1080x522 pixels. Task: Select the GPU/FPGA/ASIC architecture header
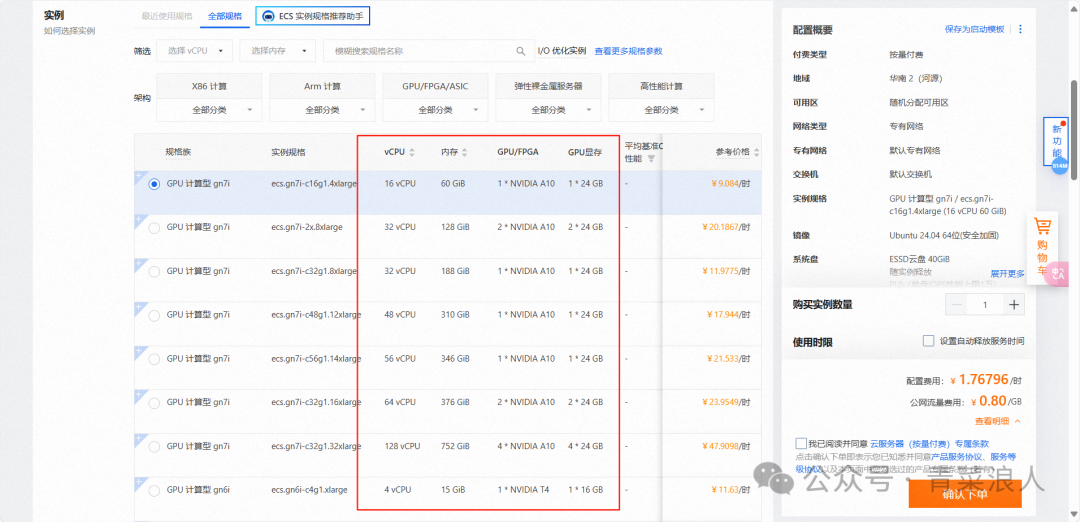435,87
